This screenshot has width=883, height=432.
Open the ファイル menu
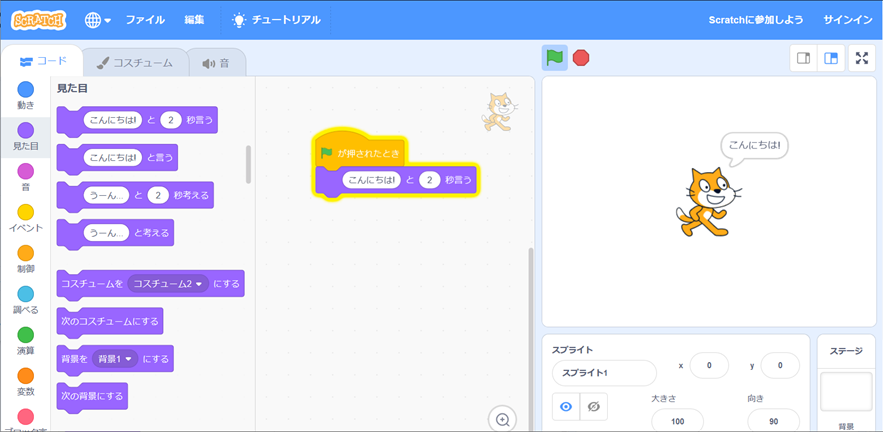click(x=145, y=20)
